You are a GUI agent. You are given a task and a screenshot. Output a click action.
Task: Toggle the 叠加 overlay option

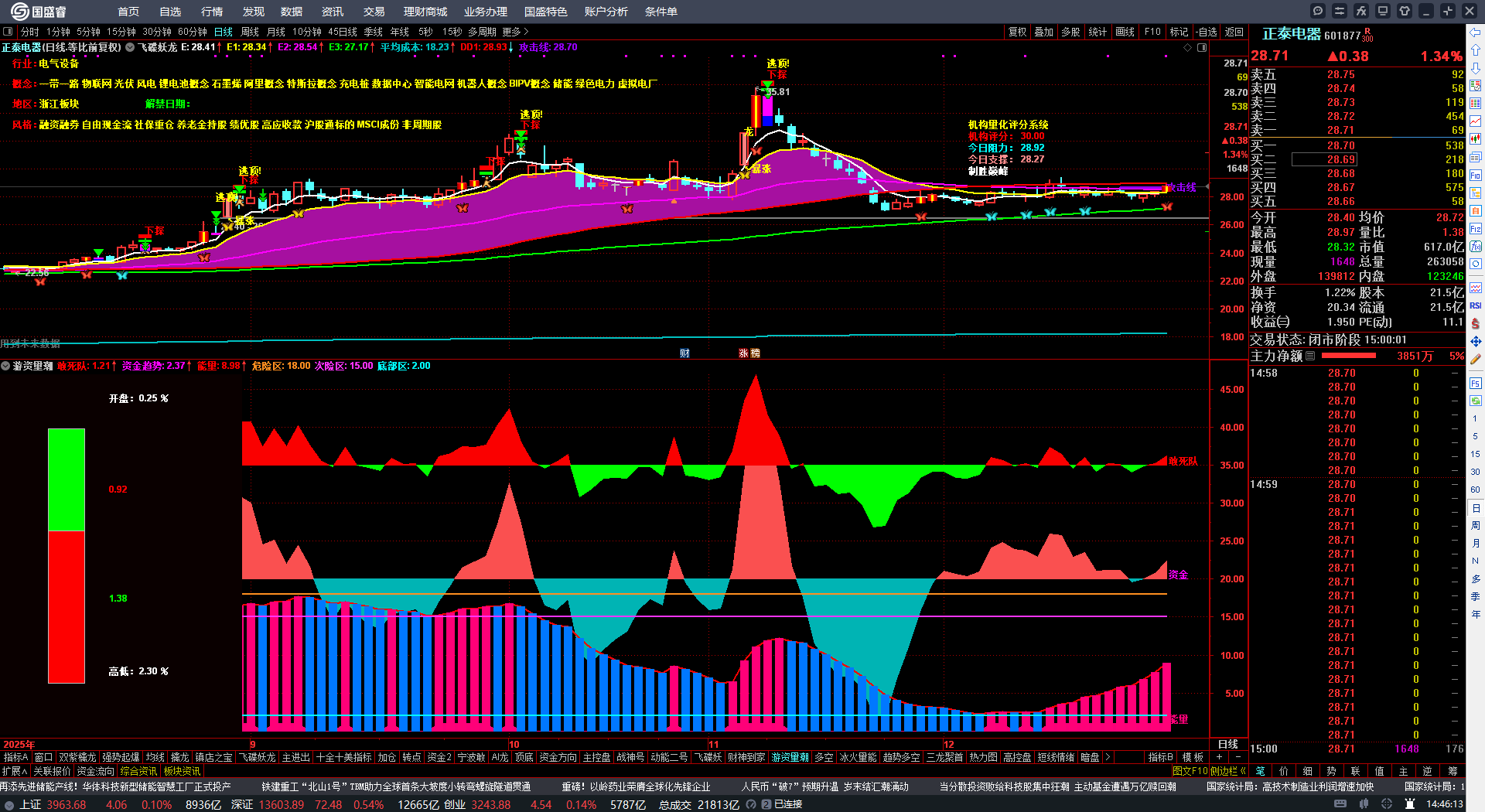click(1044, 32)
